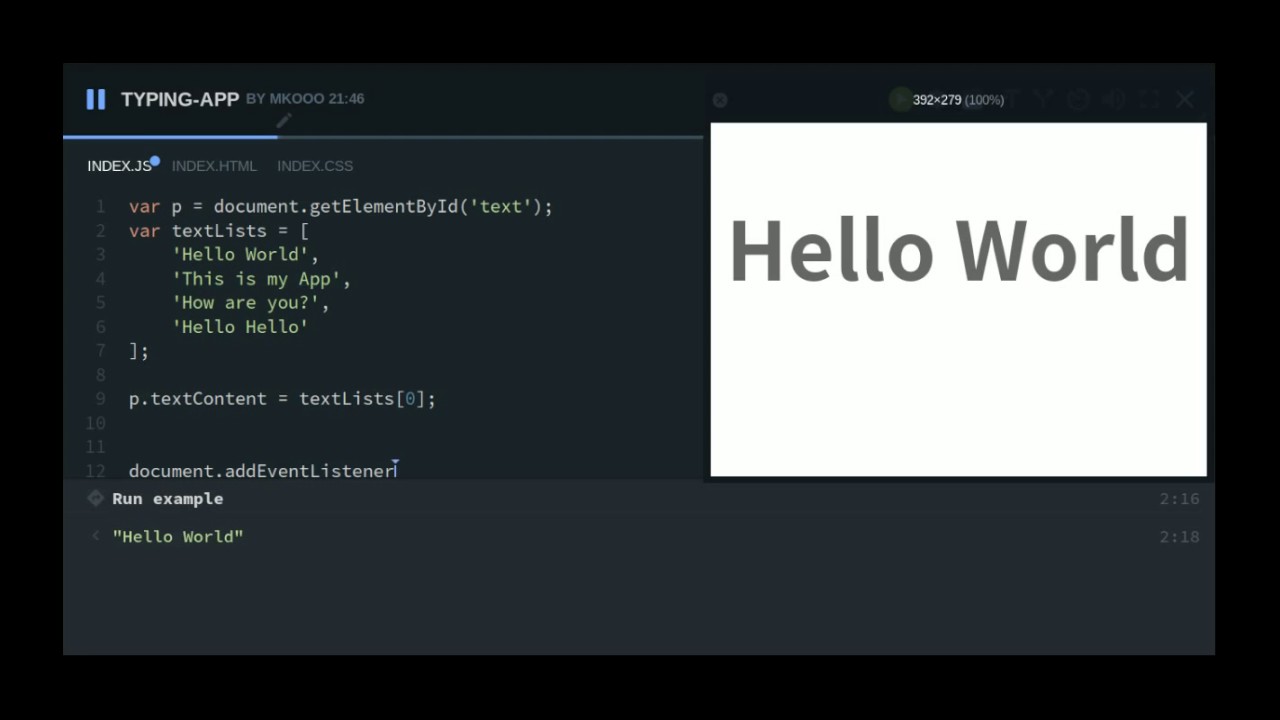The height and width of the screenshot is (720, 1280).
Task: Click the TYPING-APP title
Action: tap(180, 99)
